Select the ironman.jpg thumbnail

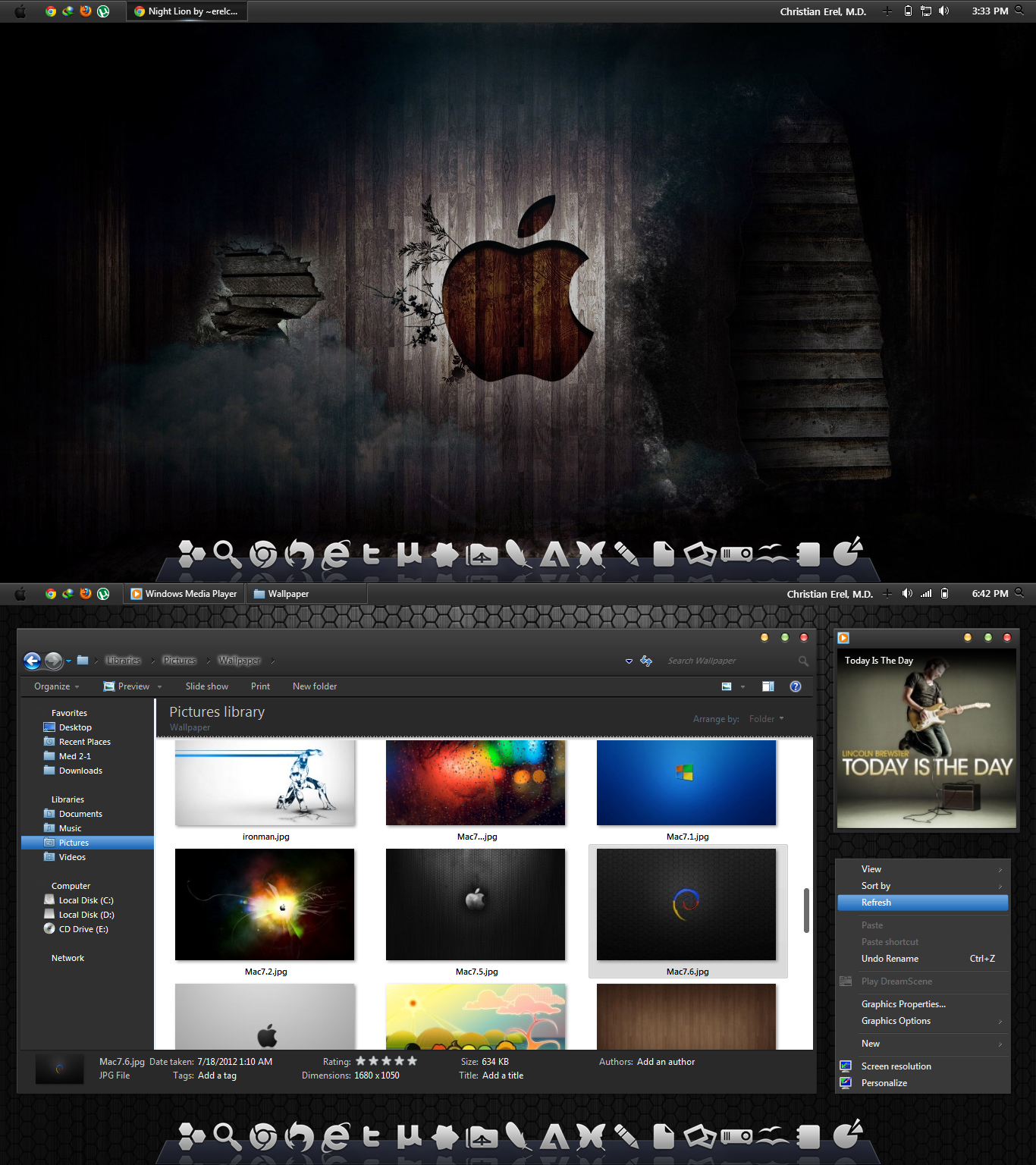(x=265, y=783)
